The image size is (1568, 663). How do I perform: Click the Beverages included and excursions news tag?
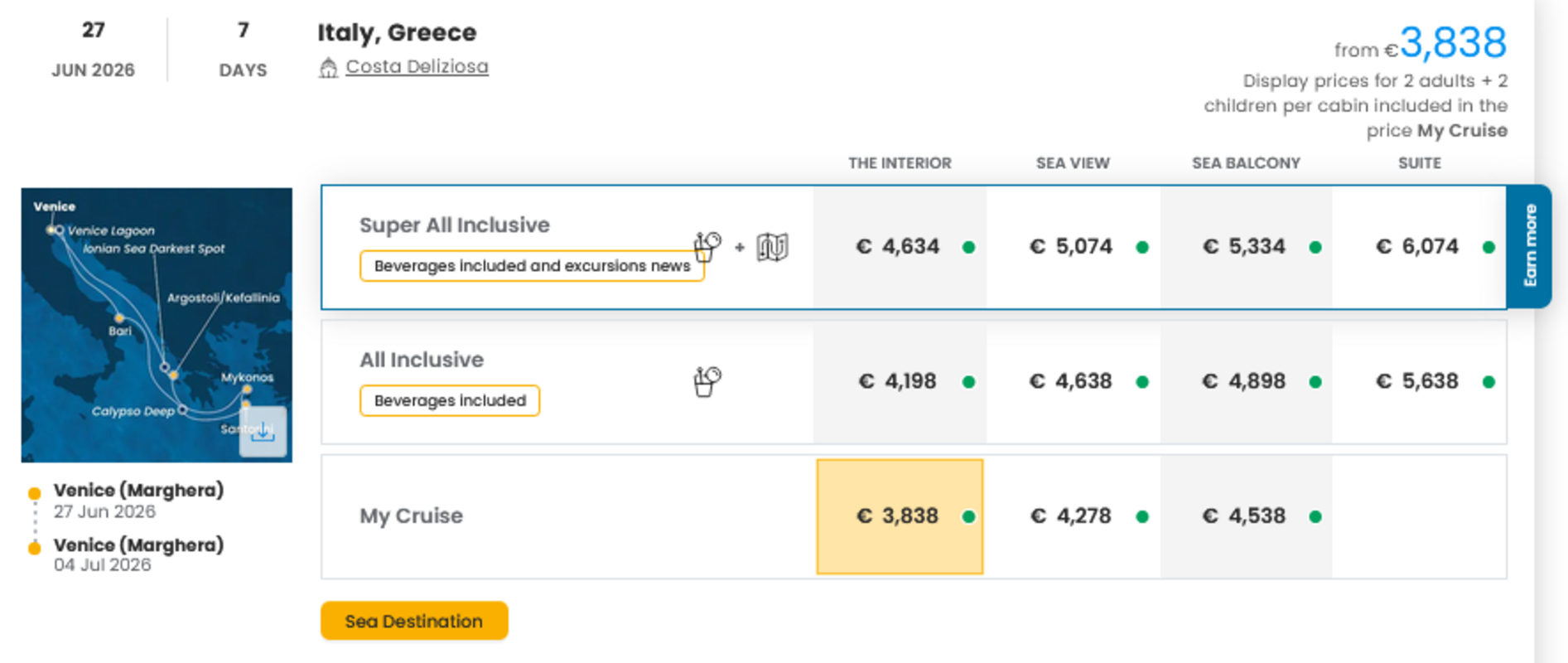(x=532, y=266)
